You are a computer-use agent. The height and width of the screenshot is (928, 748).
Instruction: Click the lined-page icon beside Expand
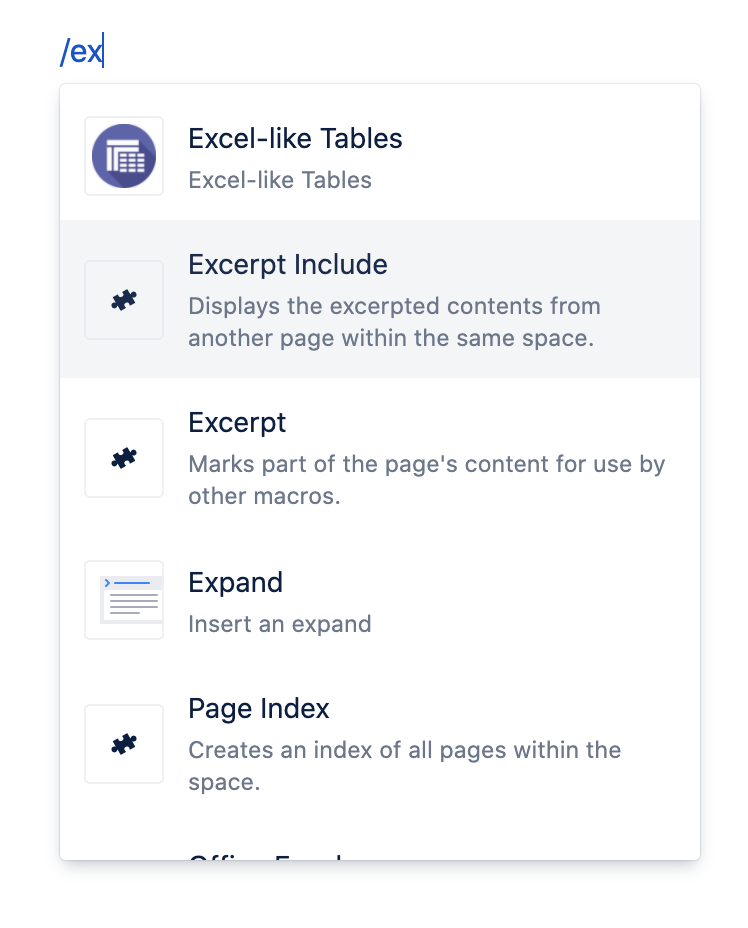123,600
